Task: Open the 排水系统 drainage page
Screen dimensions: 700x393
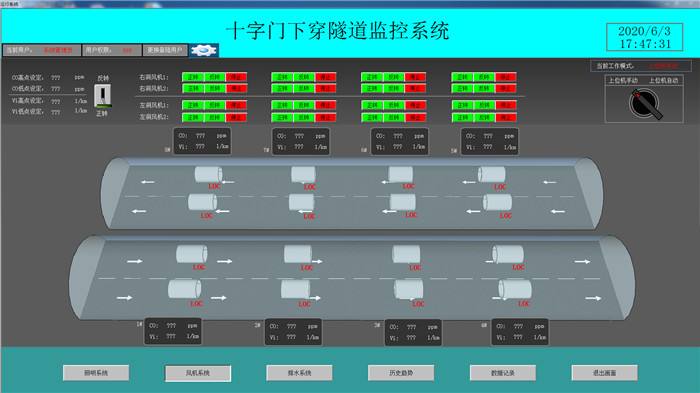Action: pyautogui.click(x=299, y=373)
